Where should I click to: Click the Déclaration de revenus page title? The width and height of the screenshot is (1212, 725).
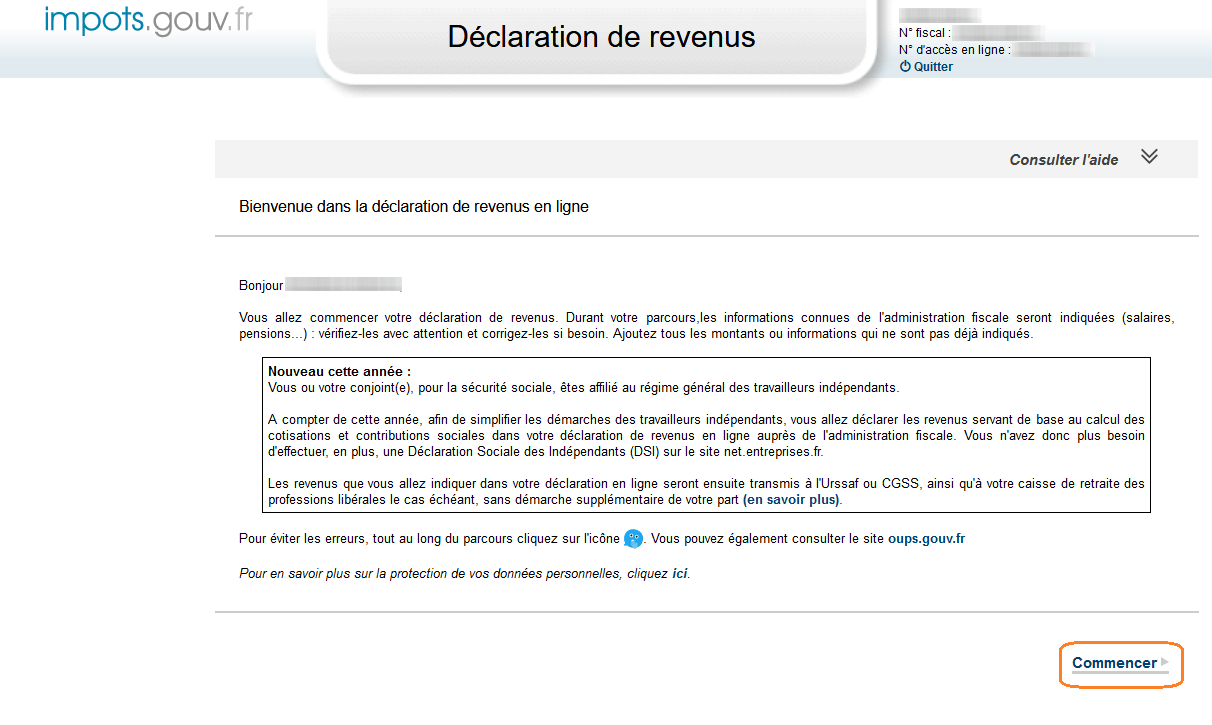(x=601, y=37)
